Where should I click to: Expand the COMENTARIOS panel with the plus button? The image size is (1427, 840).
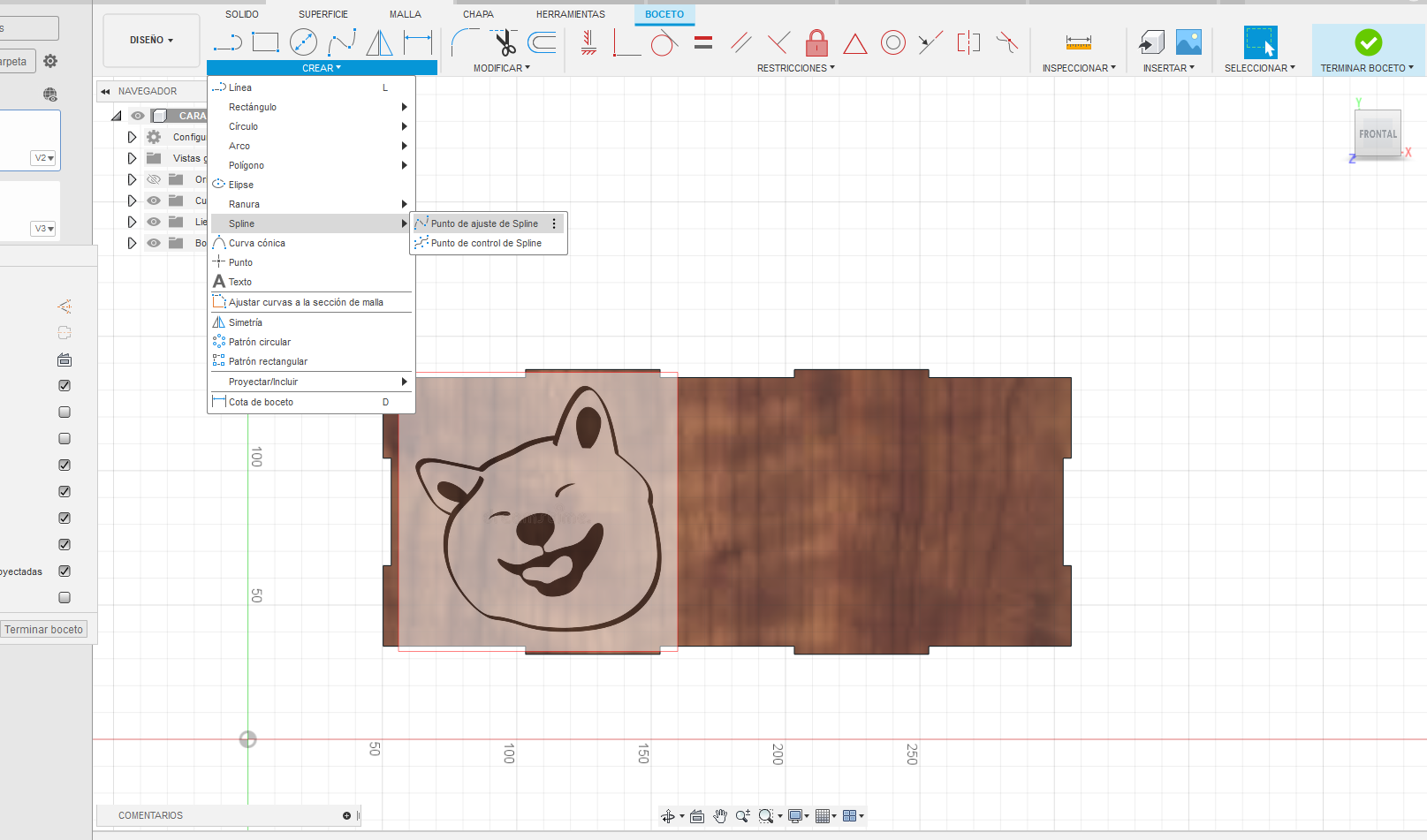pos(346,815)
